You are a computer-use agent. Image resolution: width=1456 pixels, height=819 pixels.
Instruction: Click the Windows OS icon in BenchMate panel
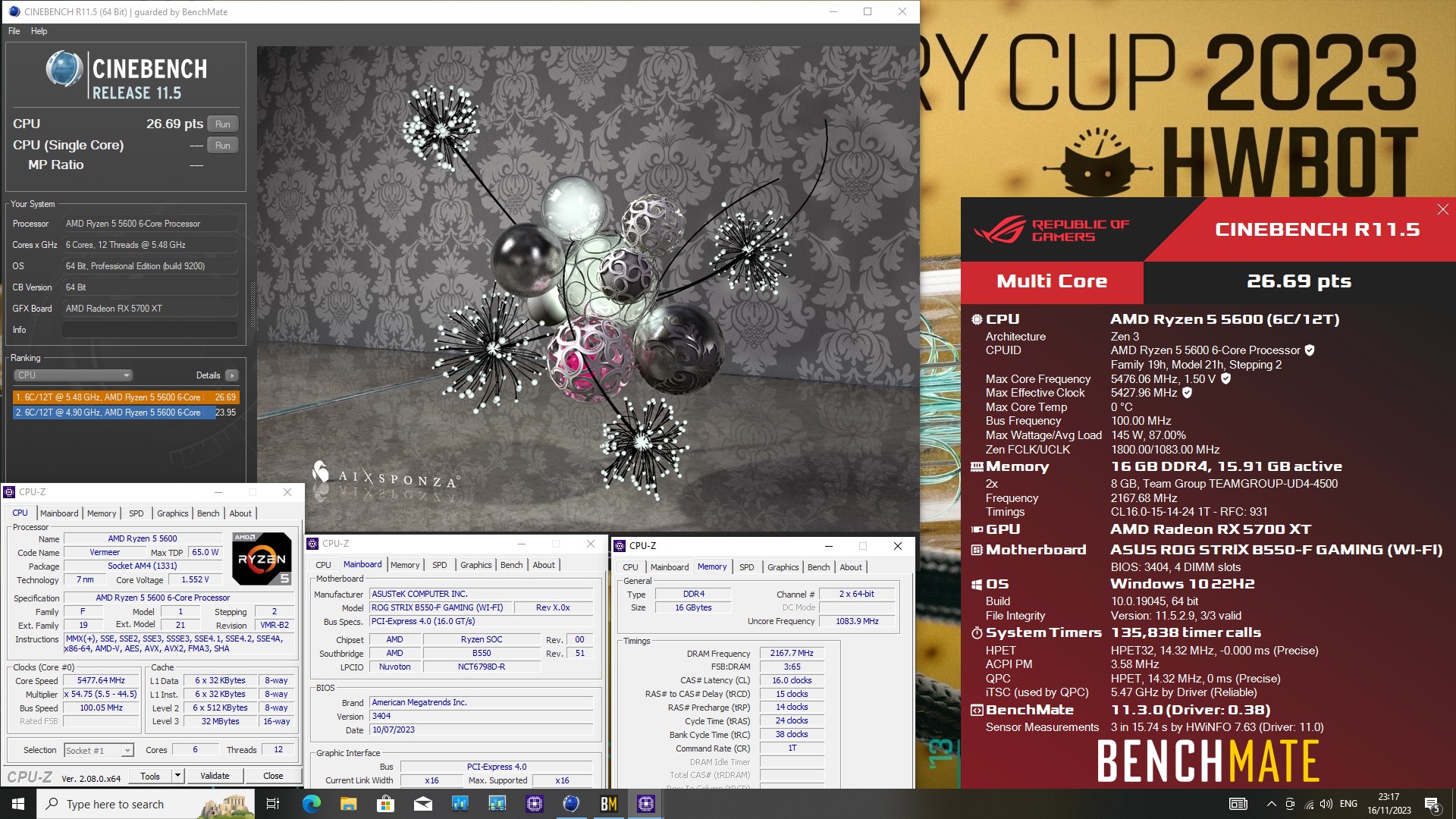tap(977, 585)
